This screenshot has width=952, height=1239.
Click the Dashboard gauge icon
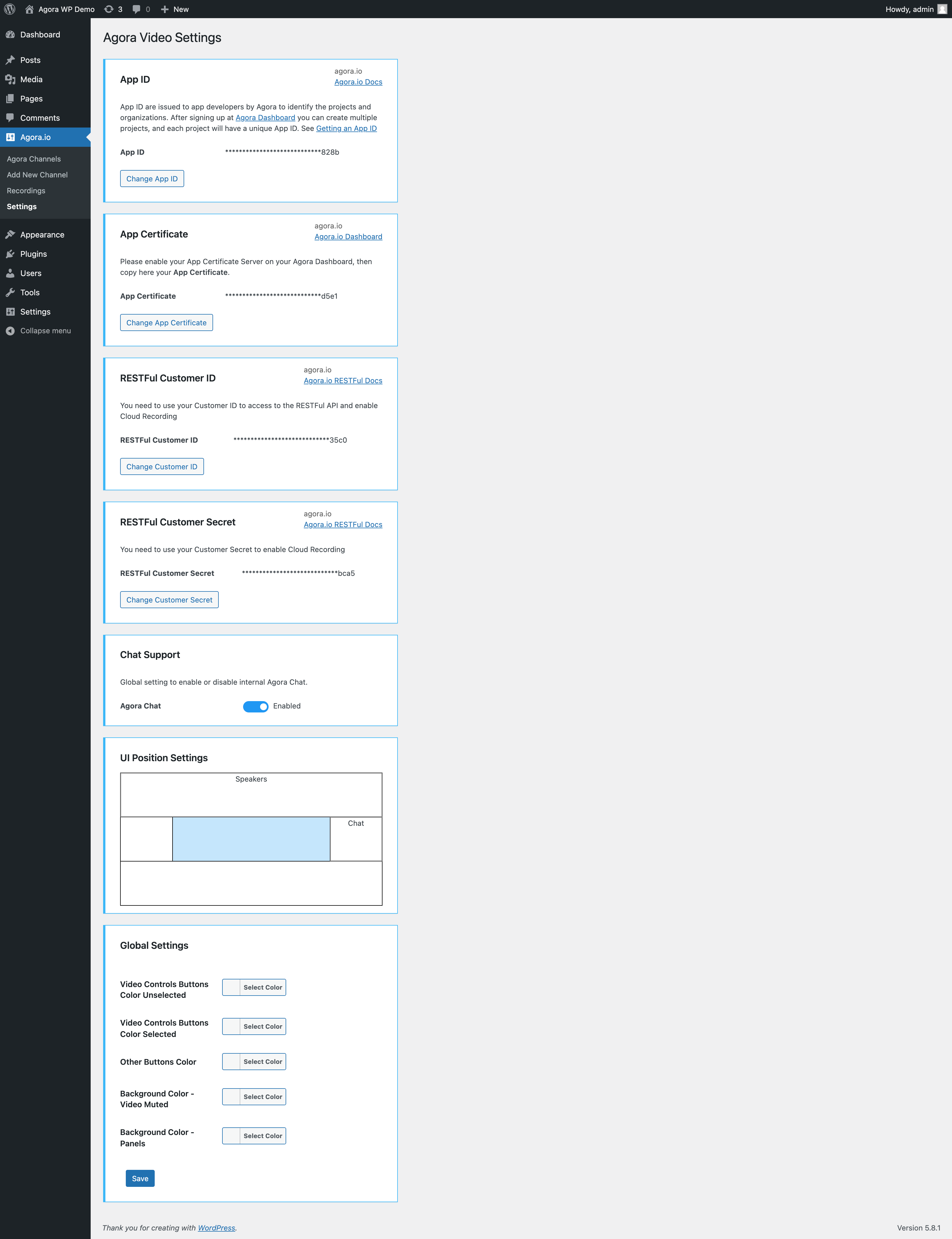10,35
